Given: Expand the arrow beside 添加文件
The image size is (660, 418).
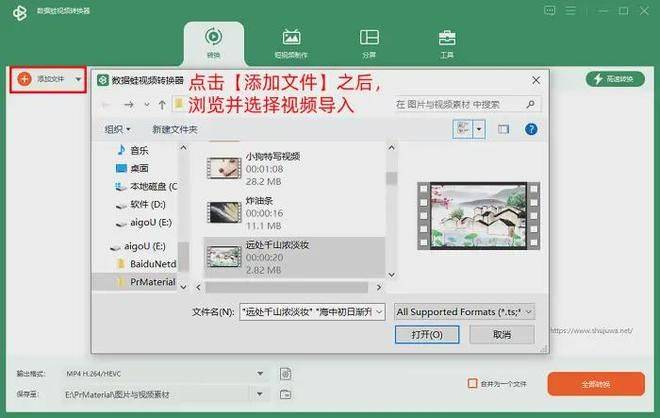Looking at the screenshot, I should [x=78, y=79].
